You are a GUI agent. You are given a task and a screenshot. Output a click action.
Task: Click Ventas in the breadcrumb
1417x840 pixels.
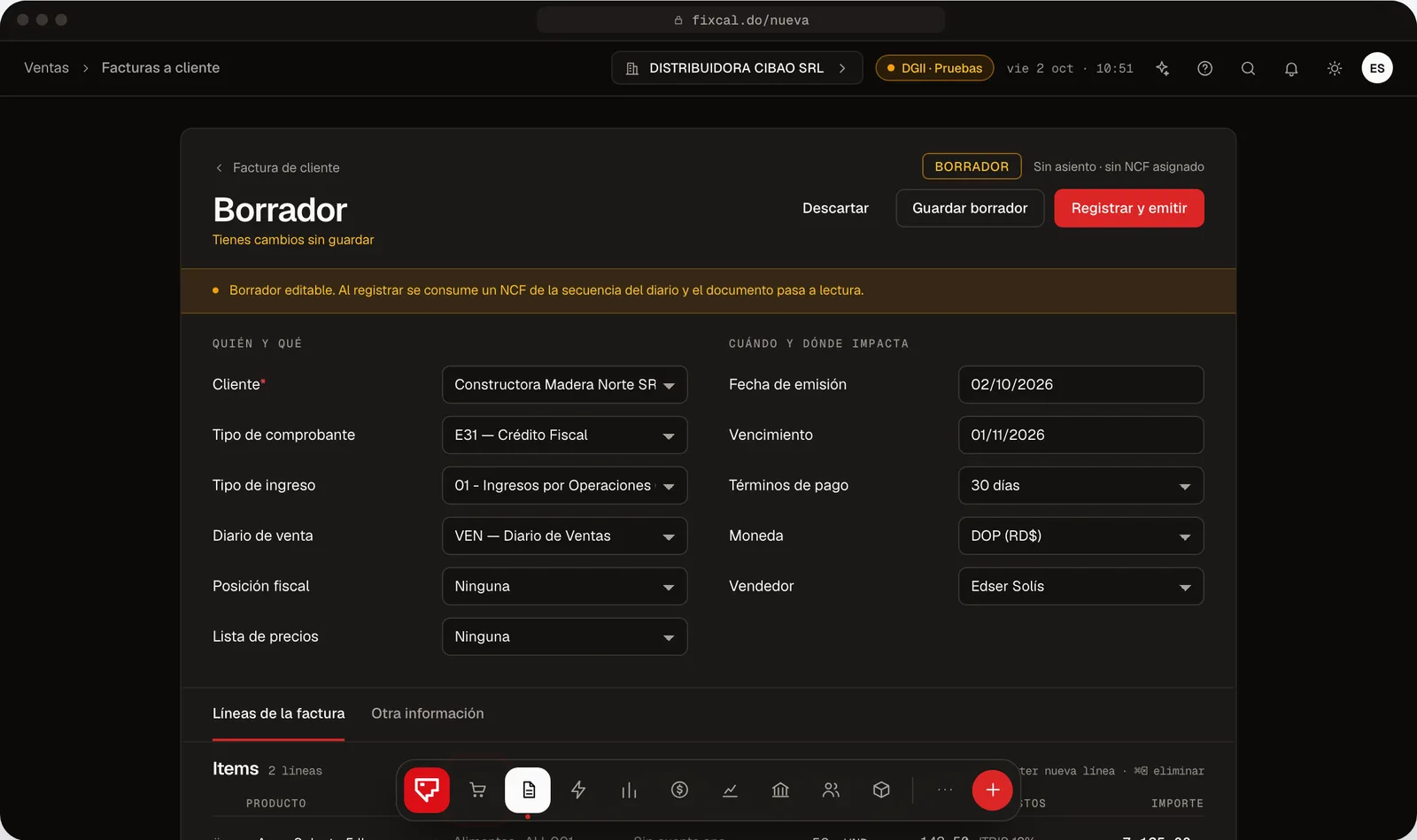coord(46,68)
